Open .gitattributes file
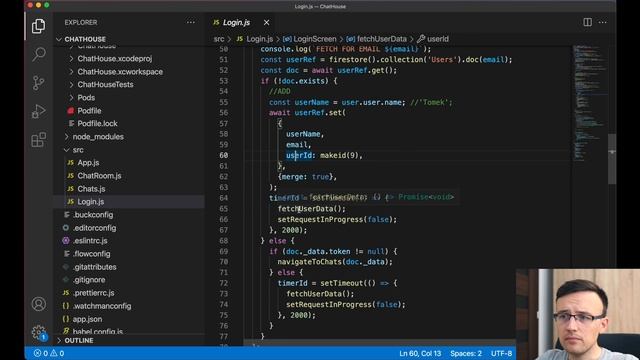The image size is (640, 360). tap(94, 267)
